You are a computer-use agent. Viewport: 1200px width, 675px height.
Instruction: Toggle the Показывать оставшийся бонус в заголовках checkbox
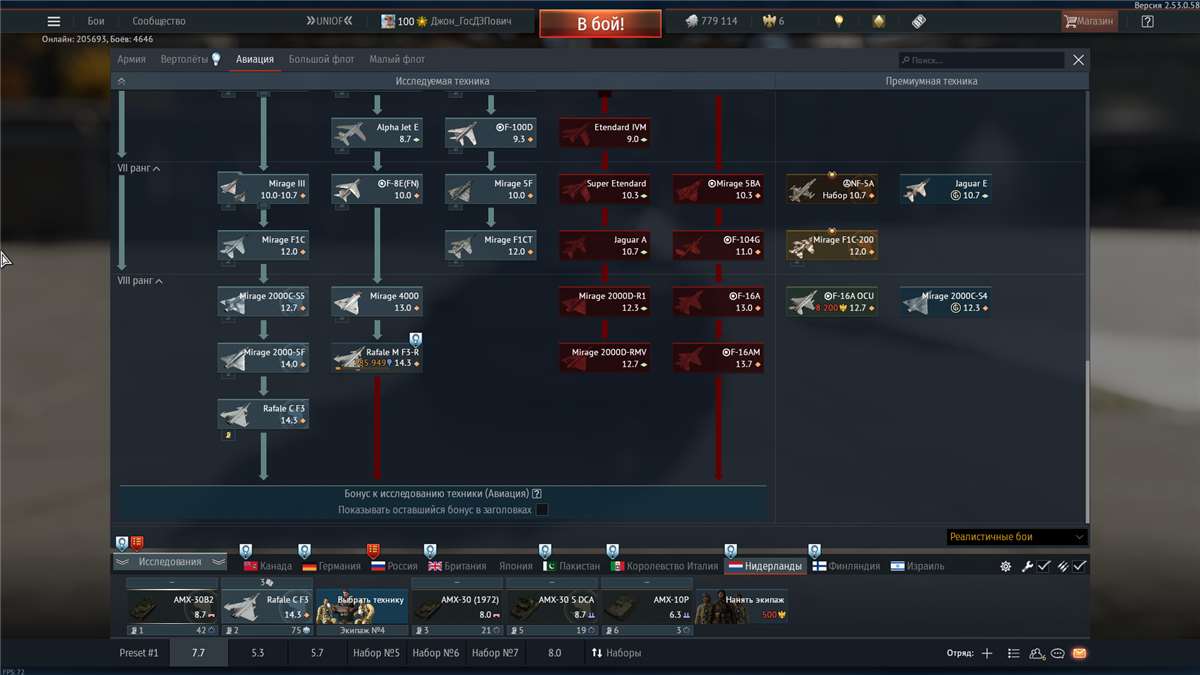[542, 510]
